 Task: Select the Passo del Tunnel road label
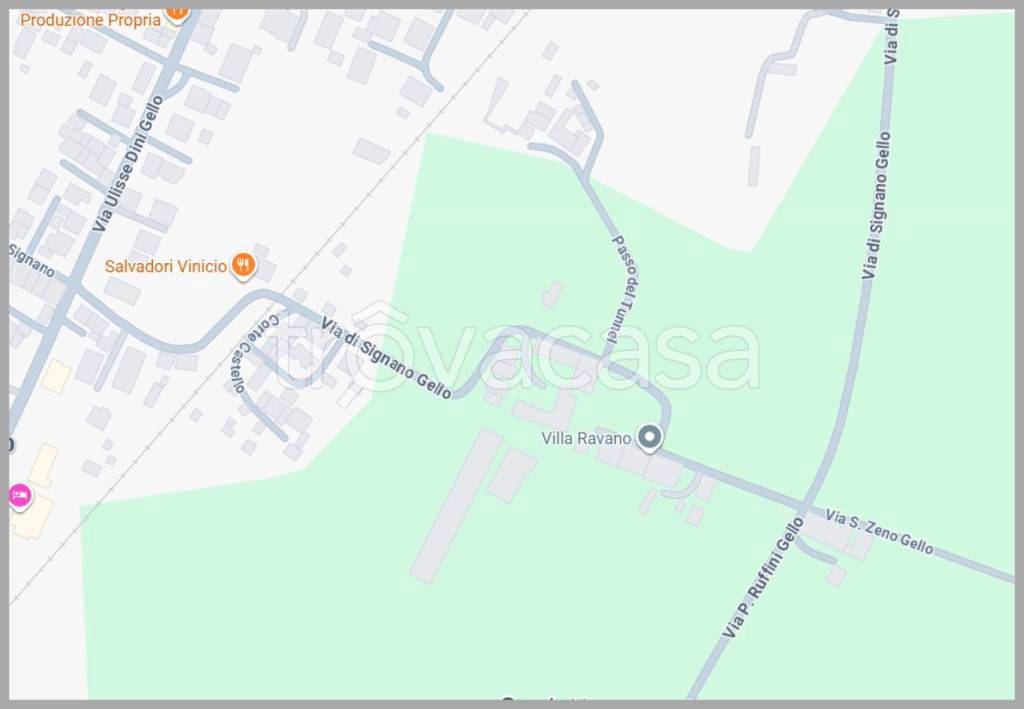click(x=624, y=289)
